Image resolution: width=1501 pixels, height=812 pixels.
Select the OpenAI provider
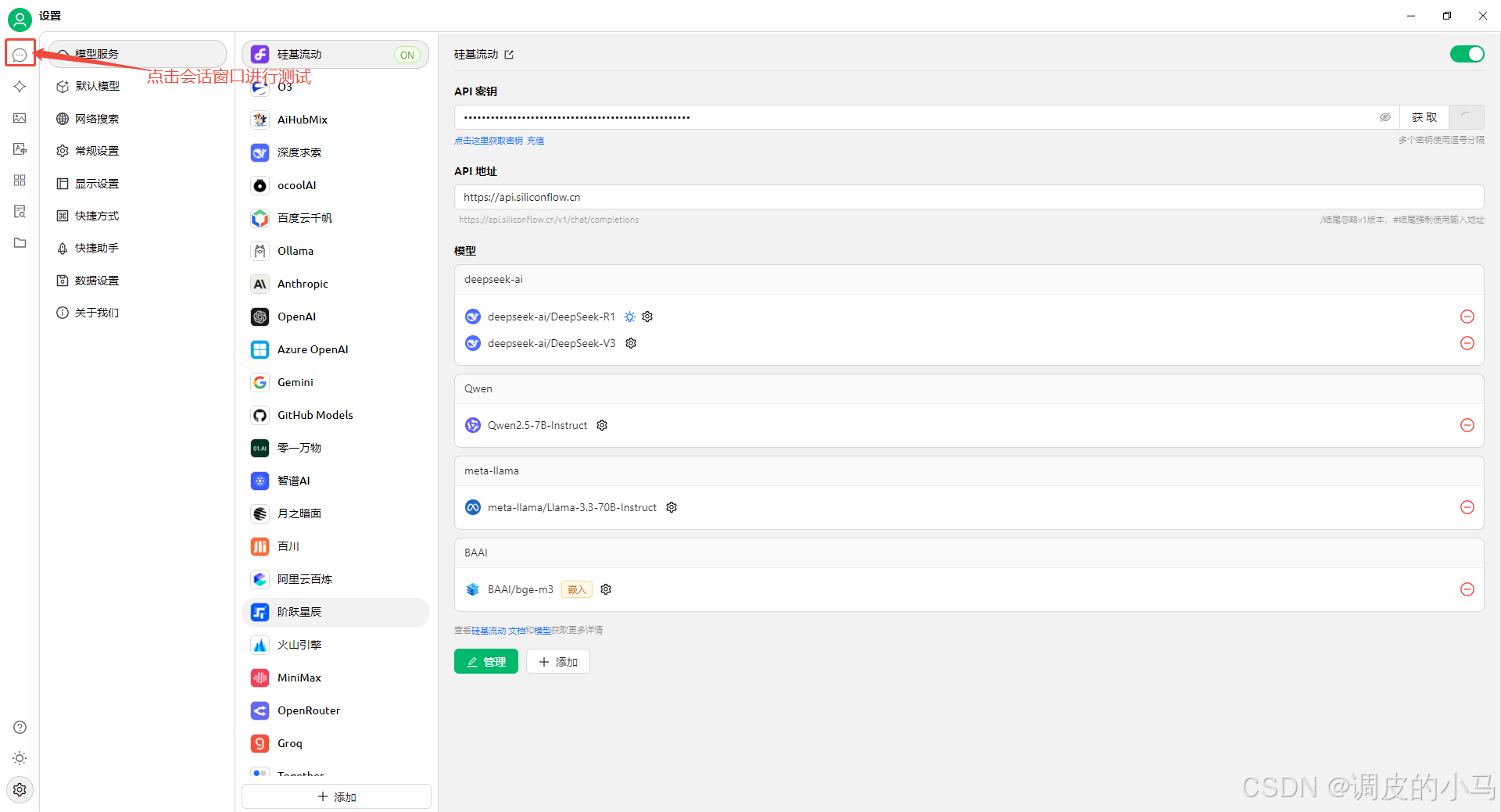(335, 317)
